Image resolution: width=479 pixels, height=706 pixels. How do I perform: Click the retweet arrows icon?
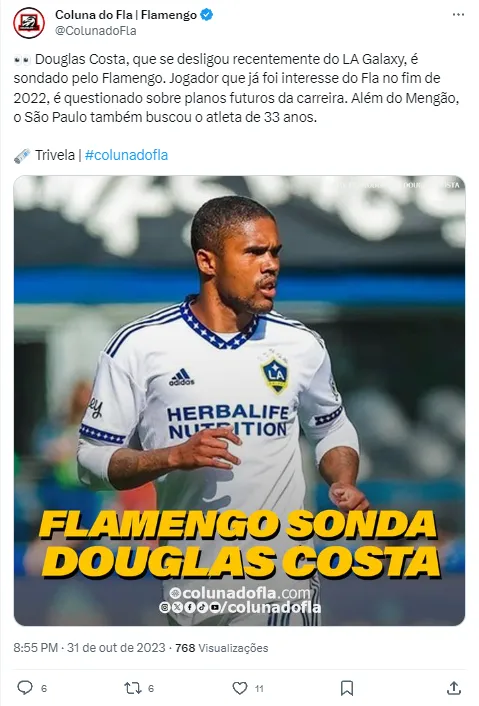[132, 688]
